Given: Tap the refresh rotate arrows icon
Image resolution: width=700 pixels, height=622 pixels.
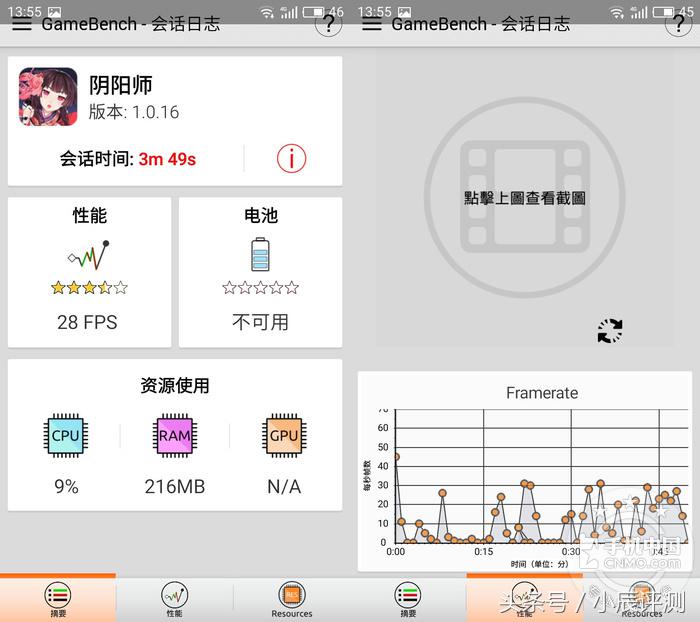Looking at the screenshot, I should (610, 331).
